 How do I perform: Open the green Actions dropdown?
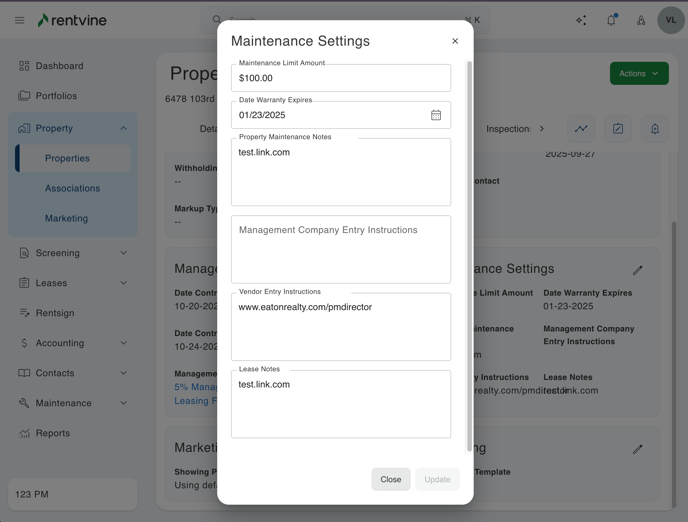tap(639, 73)
